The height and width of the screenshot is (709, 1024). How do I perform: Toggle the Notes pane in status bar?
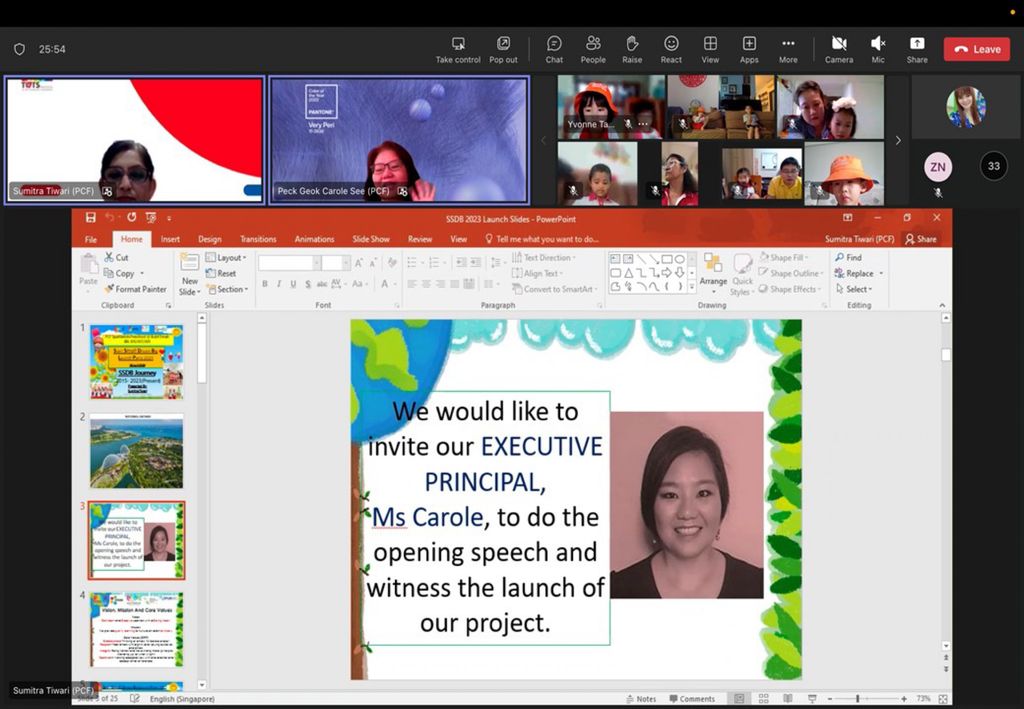[x=641, y=699]
